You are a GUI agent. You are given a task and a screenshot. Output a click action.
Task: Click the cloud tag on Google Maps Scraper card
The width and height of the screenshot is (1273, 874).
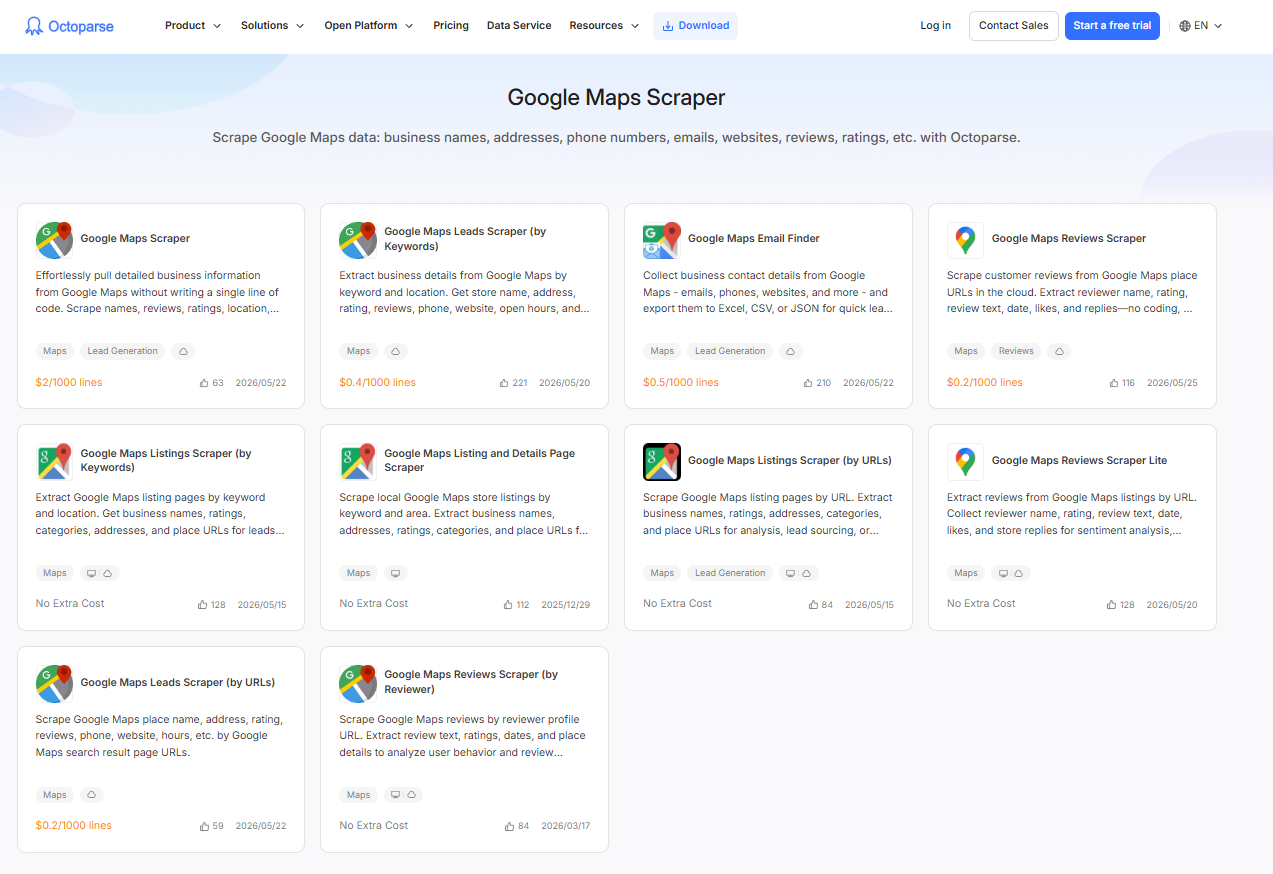click(x=183, y=351)
